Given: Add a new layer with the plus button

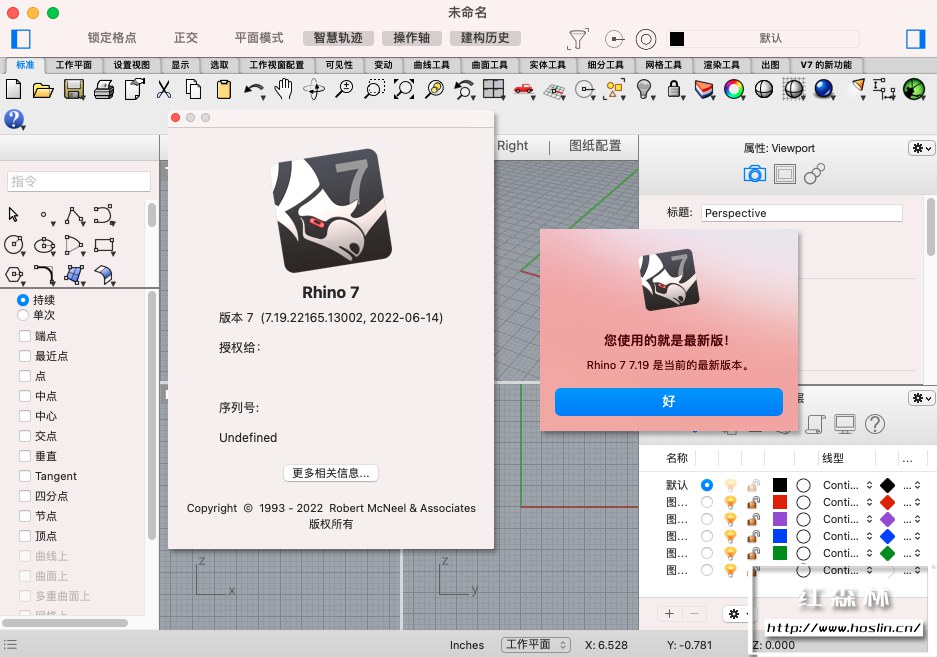Looking at the screenshot, I should (669, 613).
